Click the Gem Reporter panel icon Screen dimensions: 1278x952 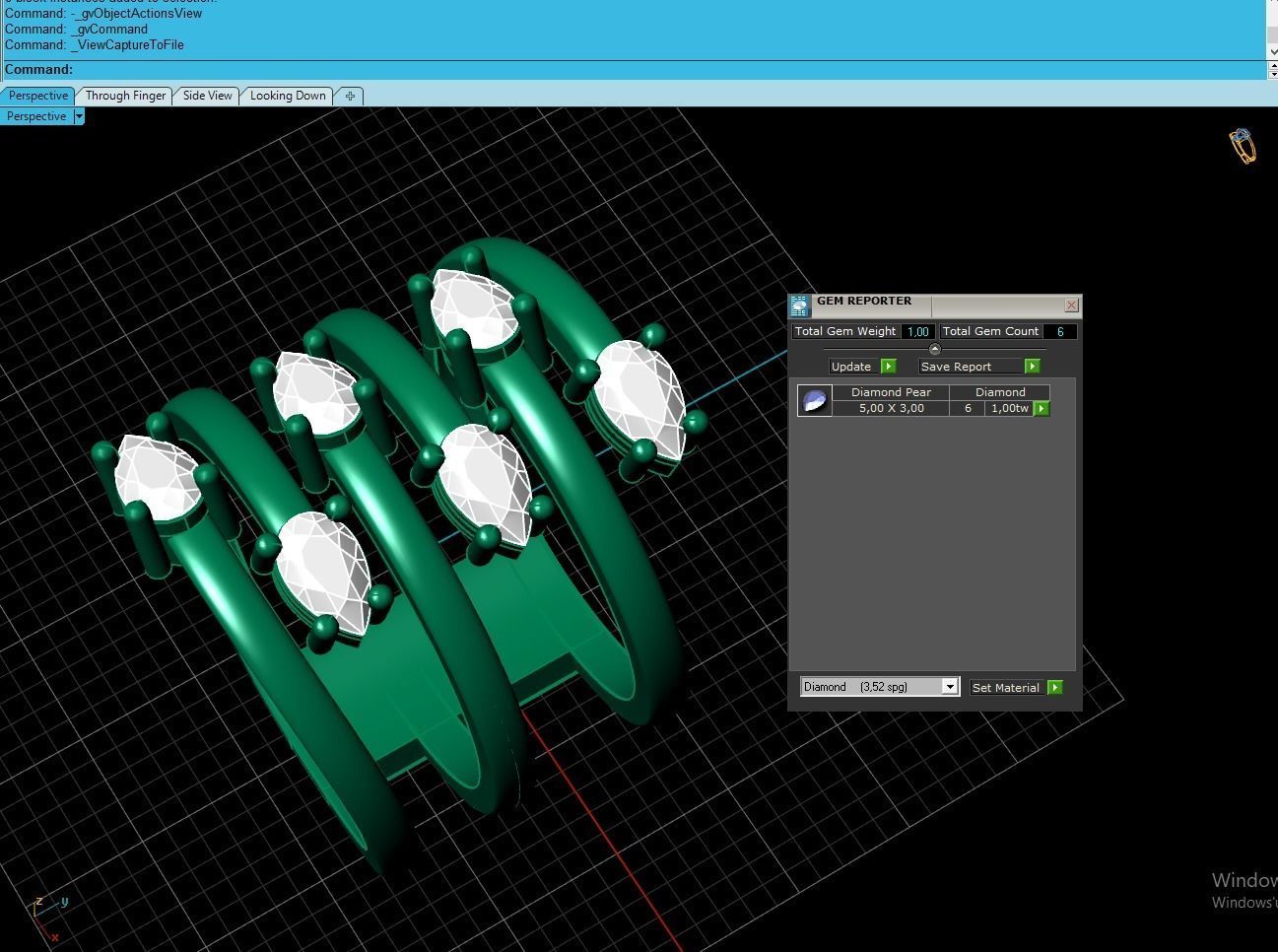point(799,306)
